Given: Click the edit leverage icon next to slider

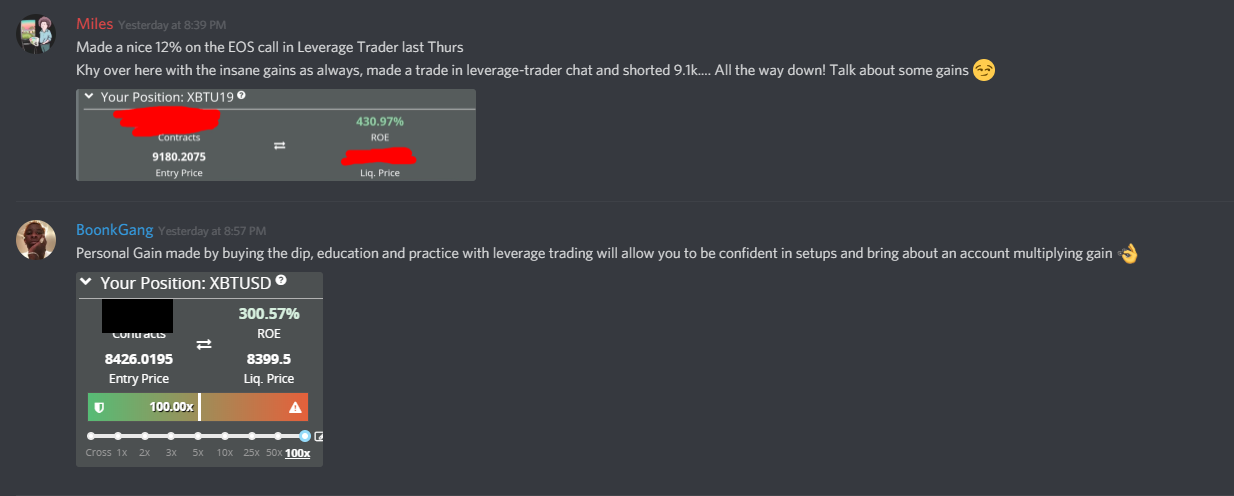Looking at the screenshot, I should [x=319, y=437].
